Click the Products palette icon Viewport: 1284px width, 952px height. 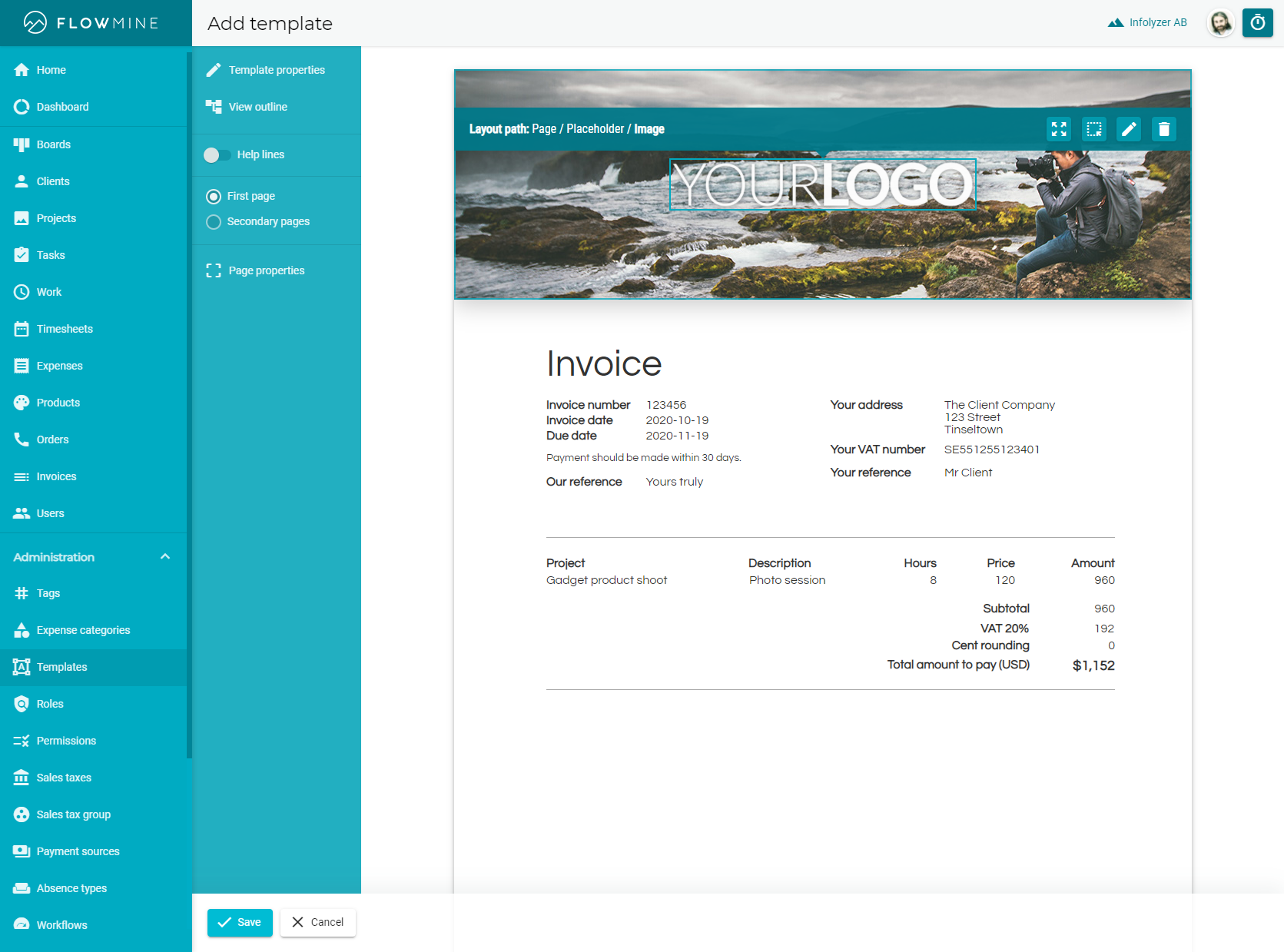click(x=22, y=403)
